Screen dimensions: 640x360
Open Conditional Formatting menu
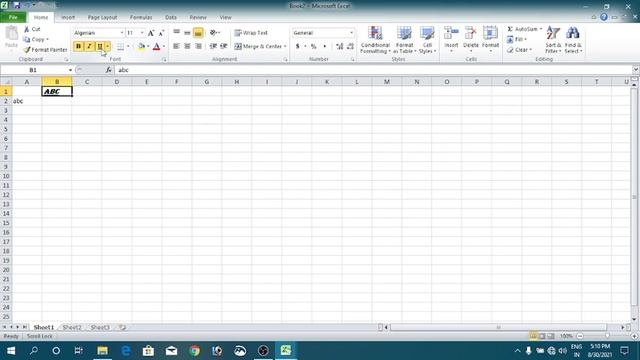[x=375, y=40]
